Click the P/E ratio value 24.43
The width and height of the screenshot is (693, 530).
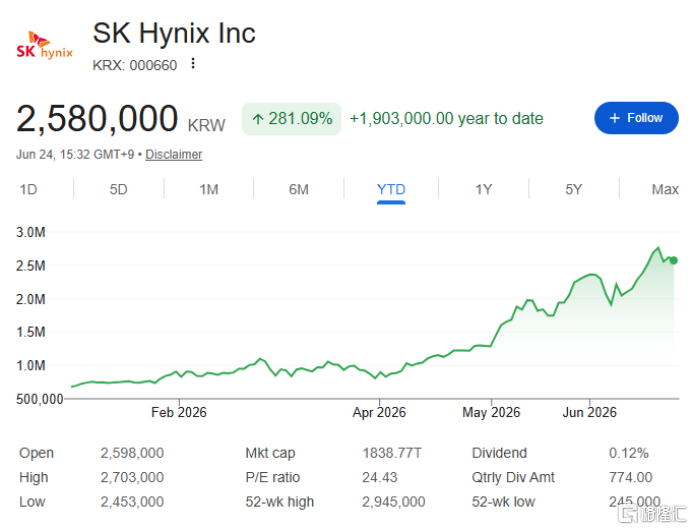pyautogui.click(x=380, y=477)
